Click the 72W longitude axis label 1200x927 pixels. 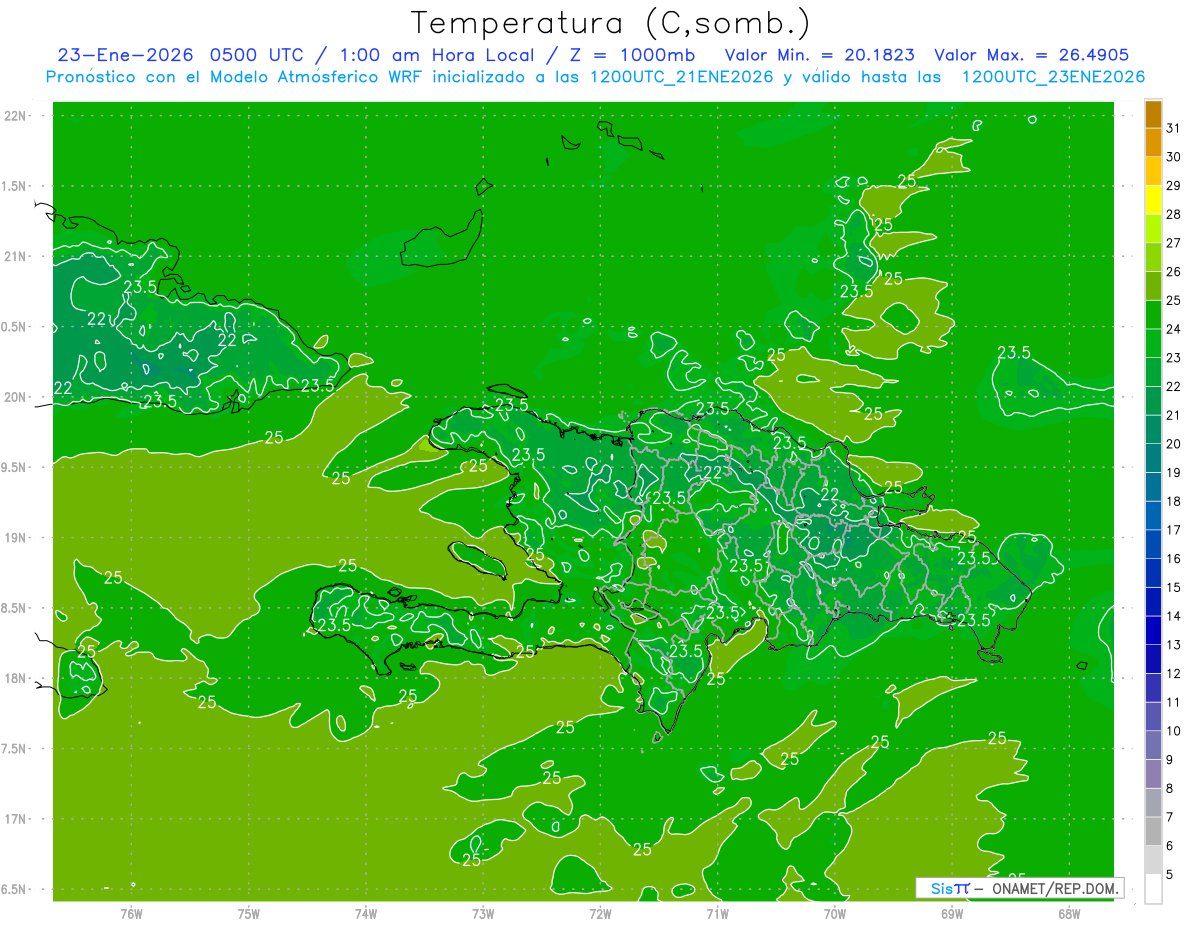[600, 913]
